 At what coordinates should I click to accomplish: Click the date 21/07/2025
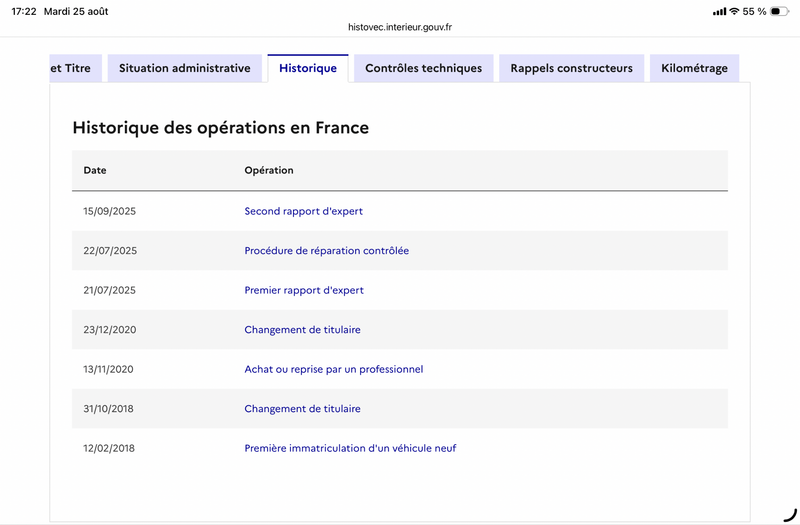[x=110, y=290]
